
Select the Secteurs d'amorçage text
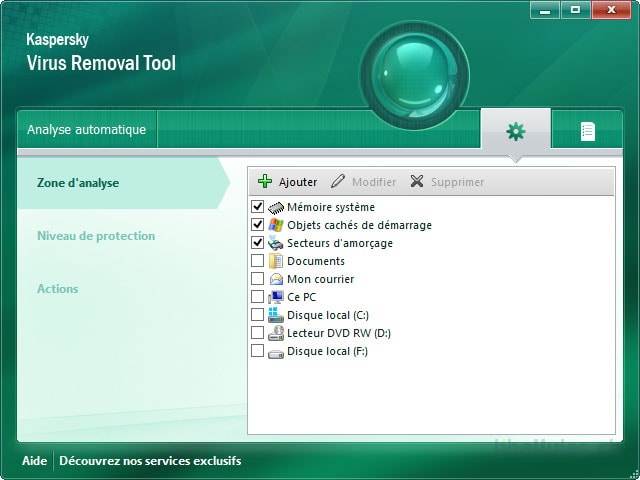340,243
